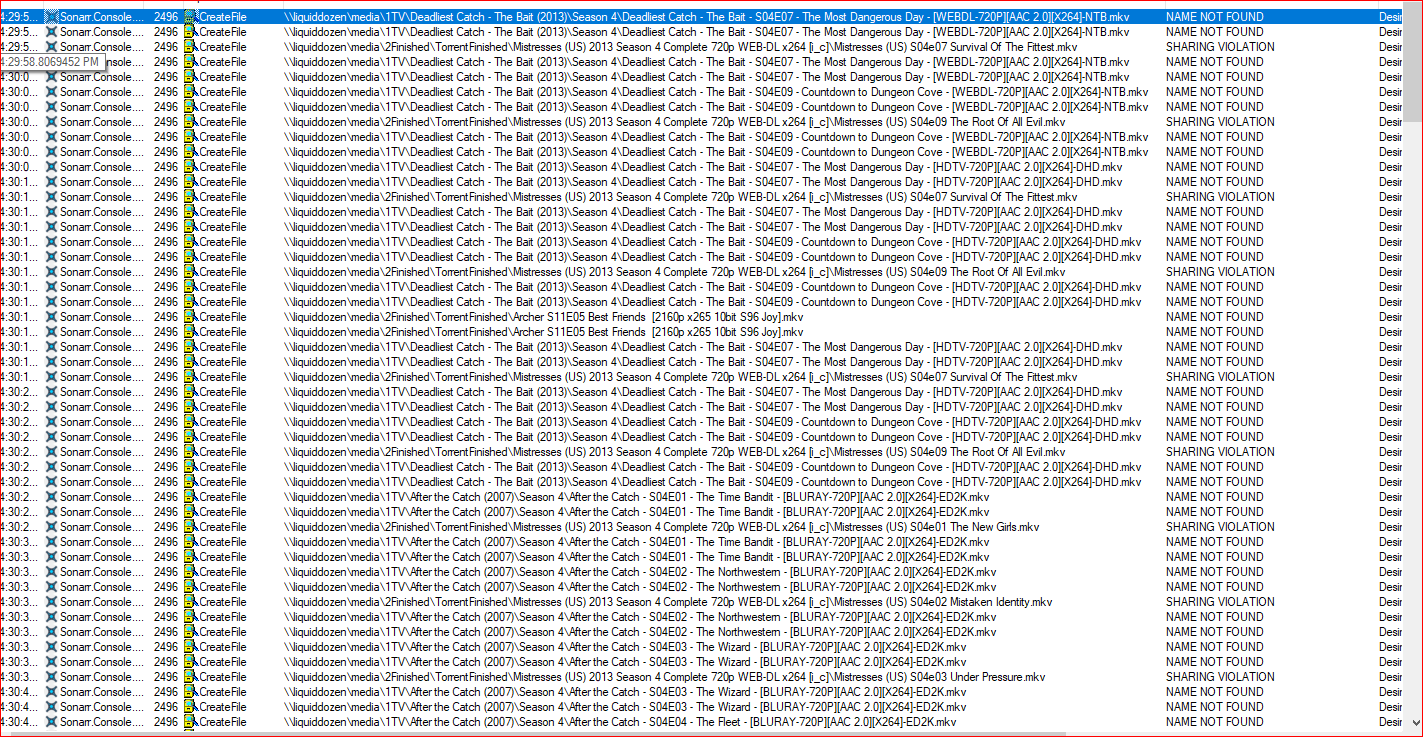Click SHARING VIOLATION result on The New Girls row
The height and width of the screenshot is (737, 1423).
[x=1219, y=527]
